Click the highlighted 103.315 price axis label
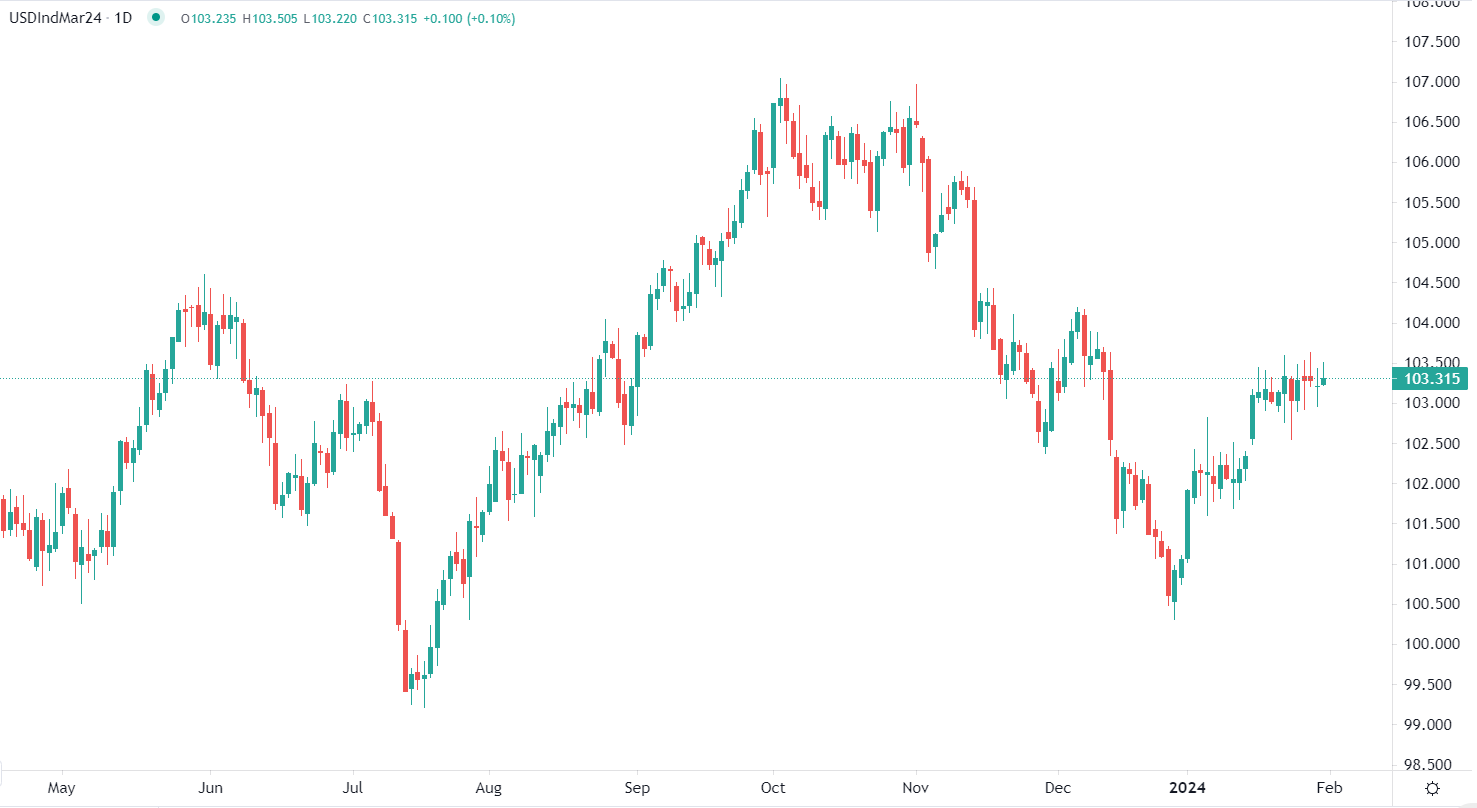Image resolution: width=1477 pixels, height=808 pixels. pos(1432,379)
